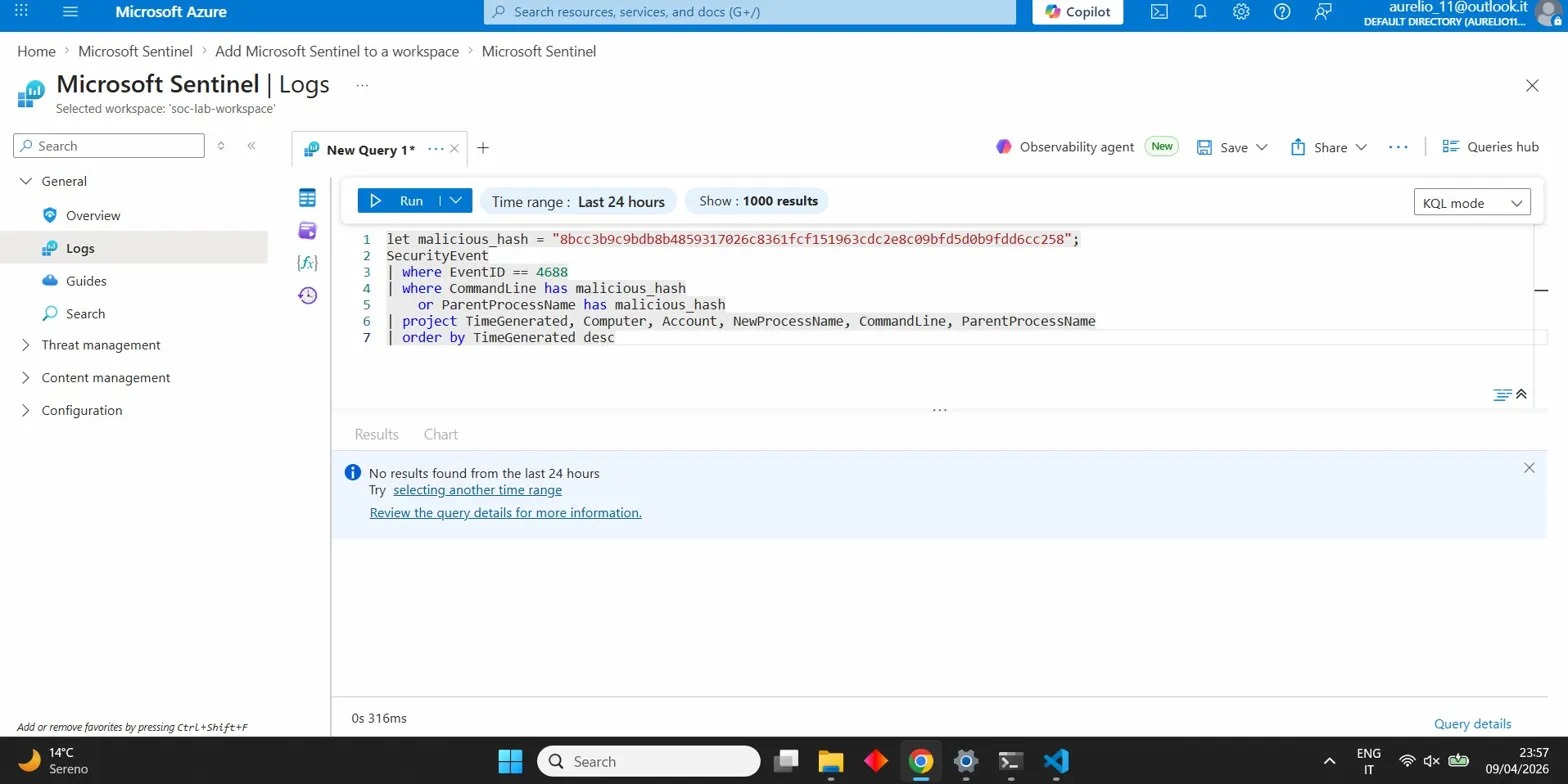This screenshot has height=784, width=1568.
Task: Open the Share dropdown
Action: point(1329,147)
